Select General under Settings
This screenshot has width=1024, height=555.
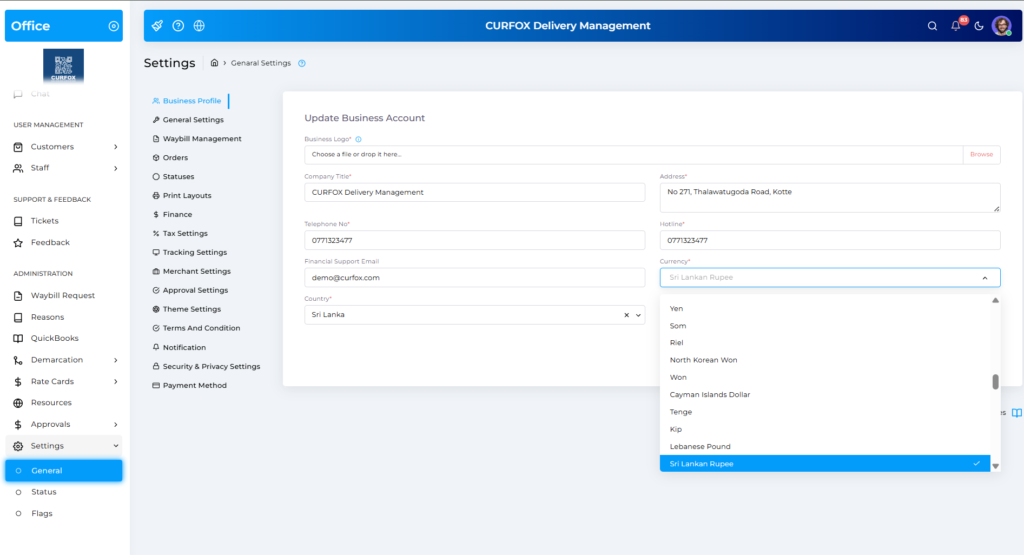(x=64, y=471)
